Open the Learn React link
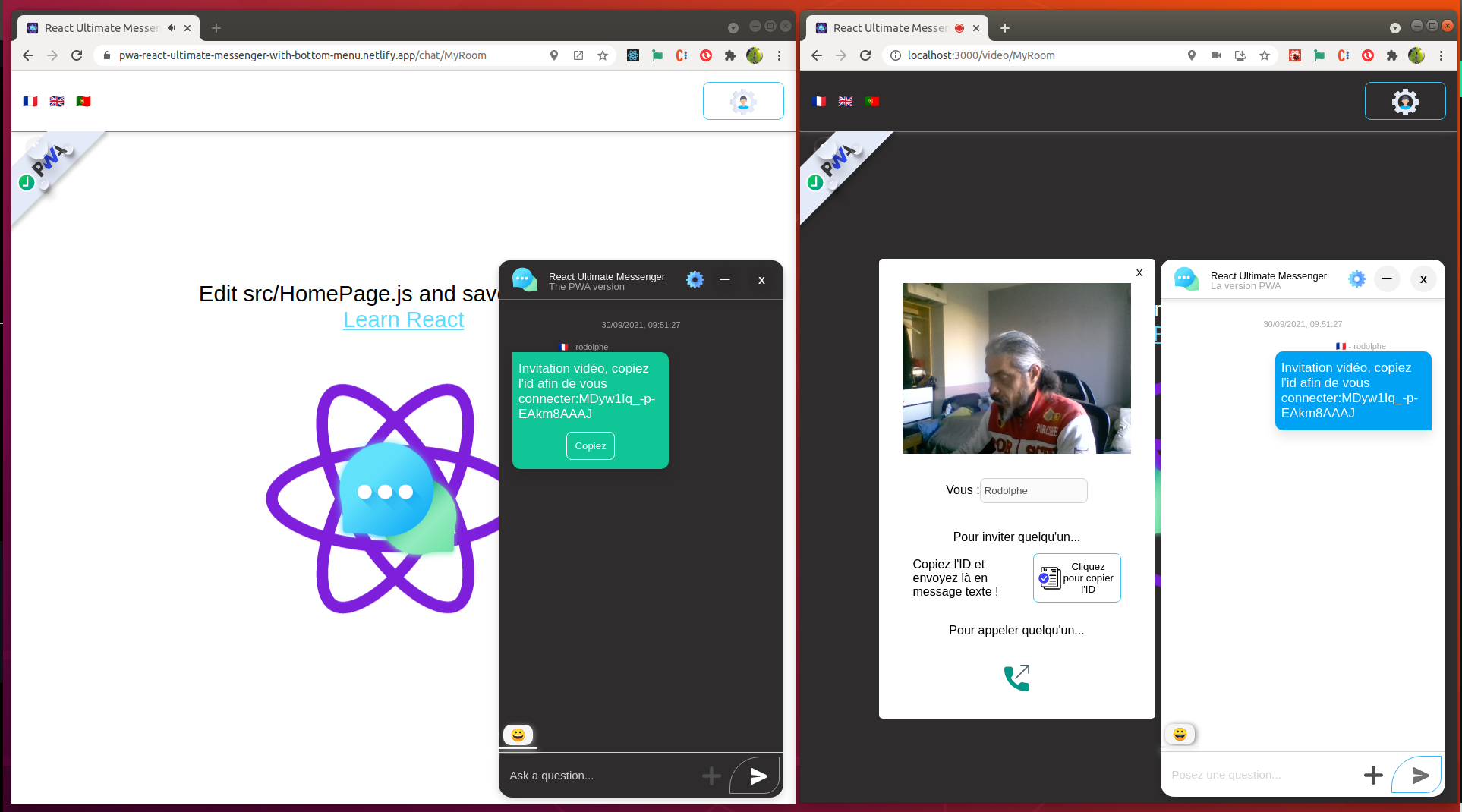Screen dimensions: 1462x812 tap(403, 320)
